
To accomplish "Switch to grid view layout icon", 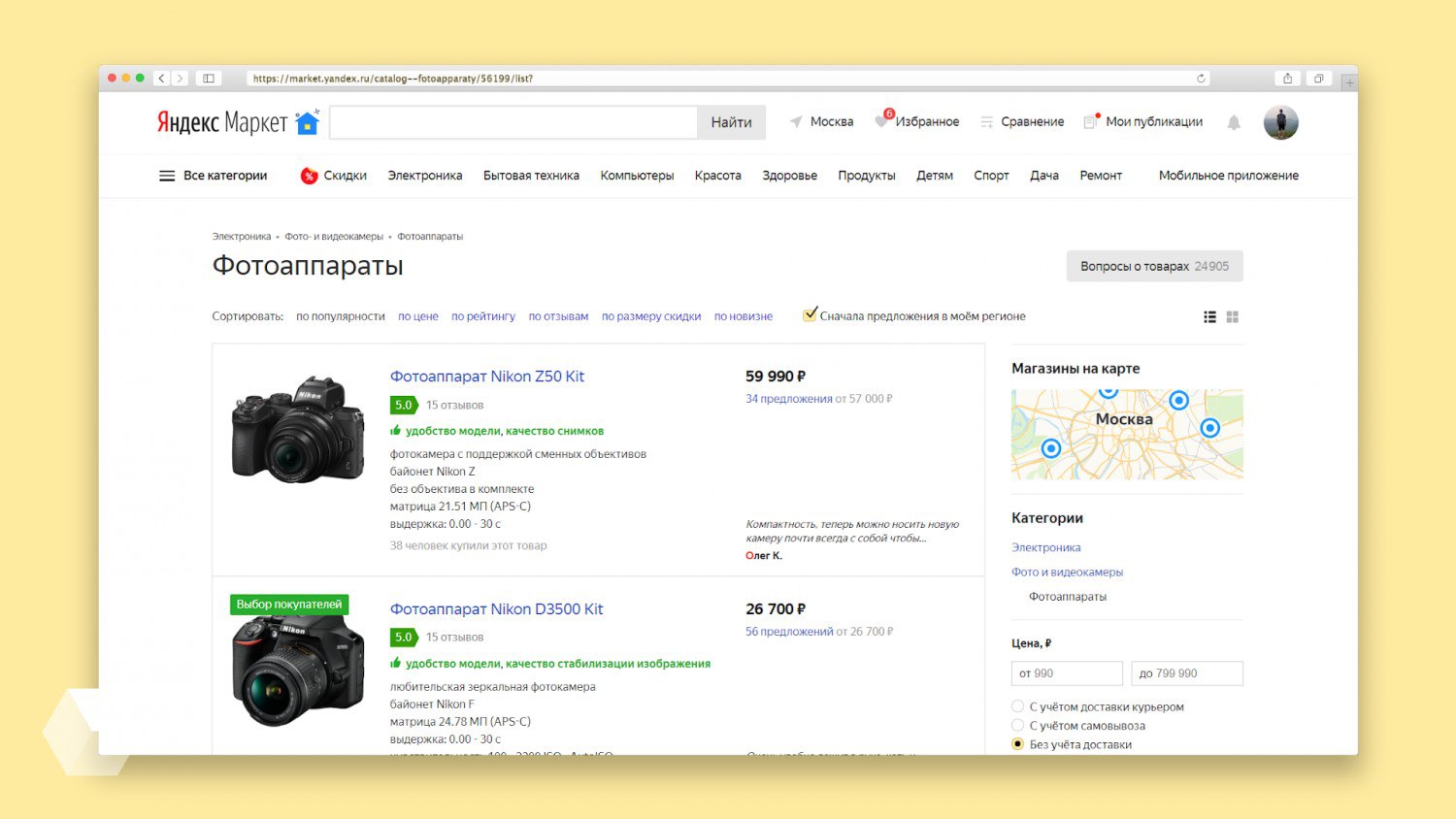I will click(x=1233, y=317).
